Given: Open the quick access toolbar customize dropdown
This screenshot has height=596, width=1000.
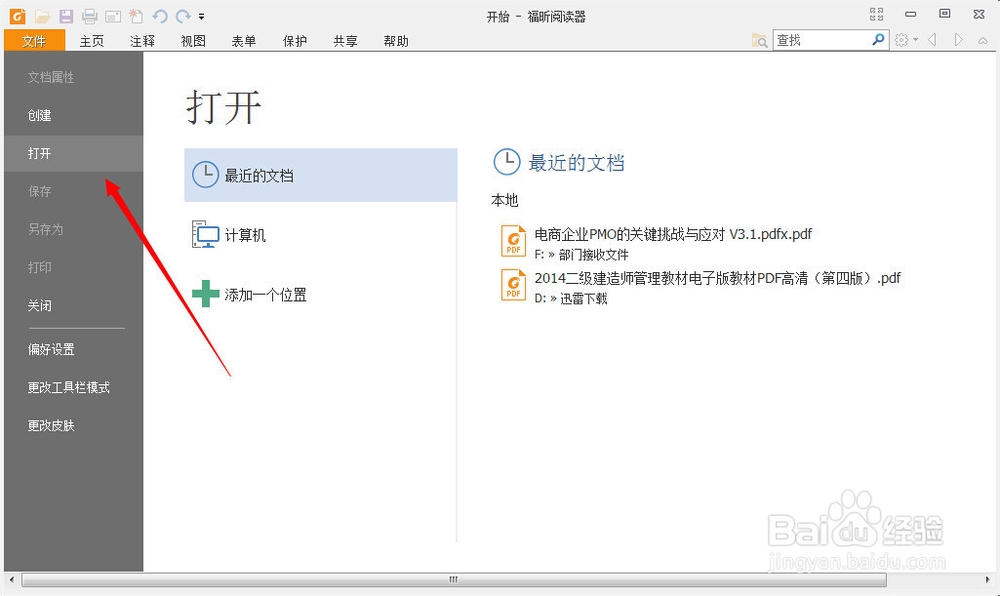Looking at the screenshot, I should (x=202, y=16).
